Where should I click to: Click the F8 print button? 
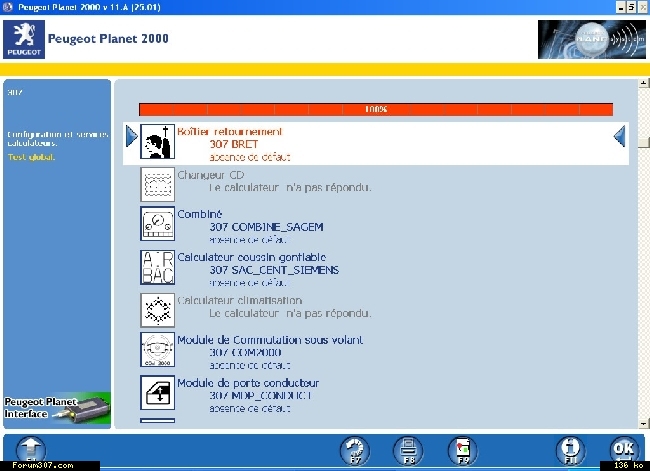408,450
